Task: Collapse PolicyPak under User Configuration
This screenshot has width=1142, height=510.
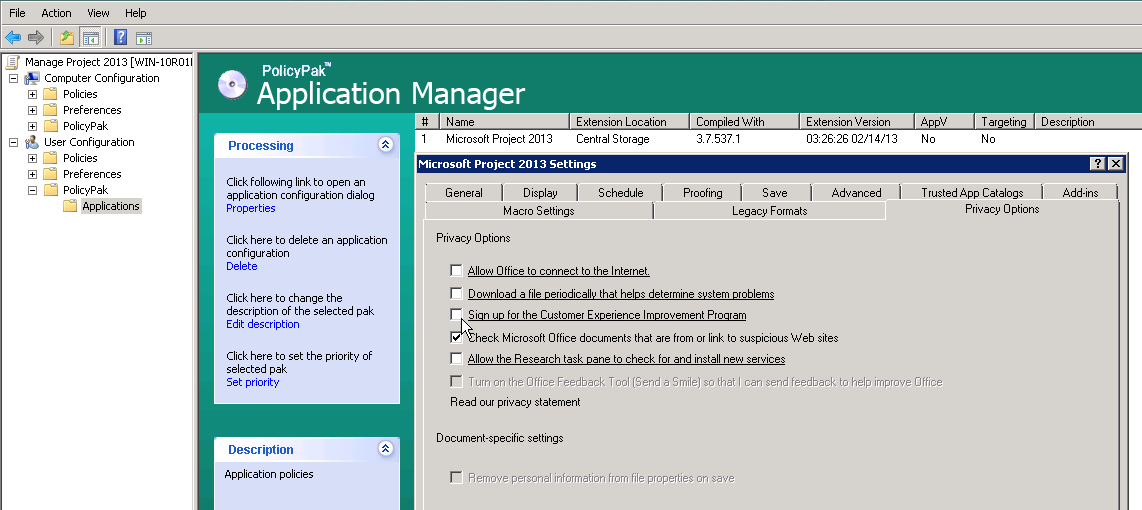Action: pyautogui.click(x=32, y=190)
